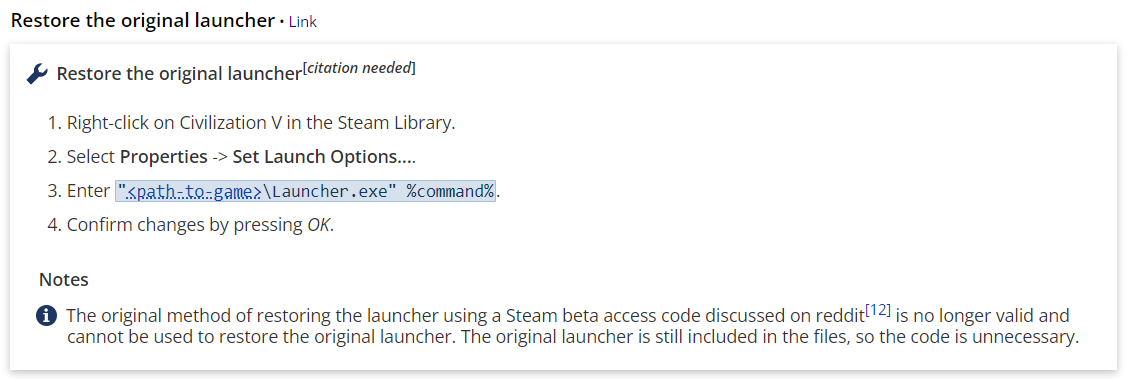Click "Confirm changes" in step 4
The height and width of the screenshot is (379, 1132).
[x=116, y=225]
